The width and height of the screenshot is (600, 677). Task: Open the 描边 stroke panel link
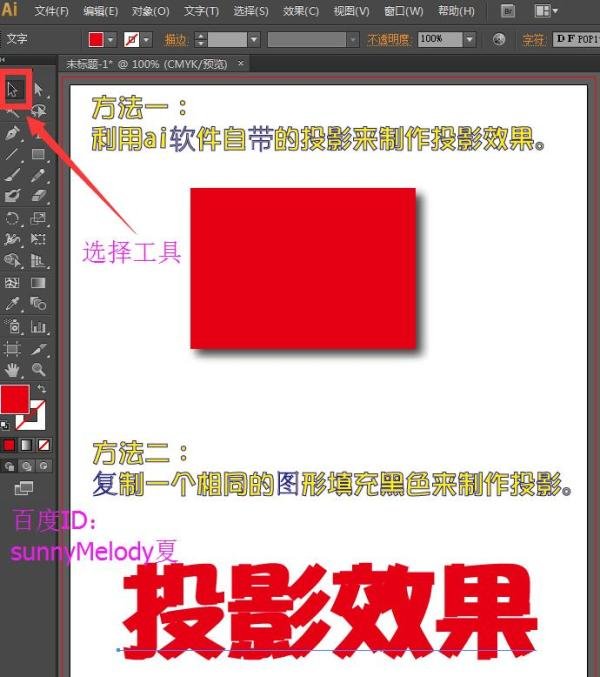175,40
